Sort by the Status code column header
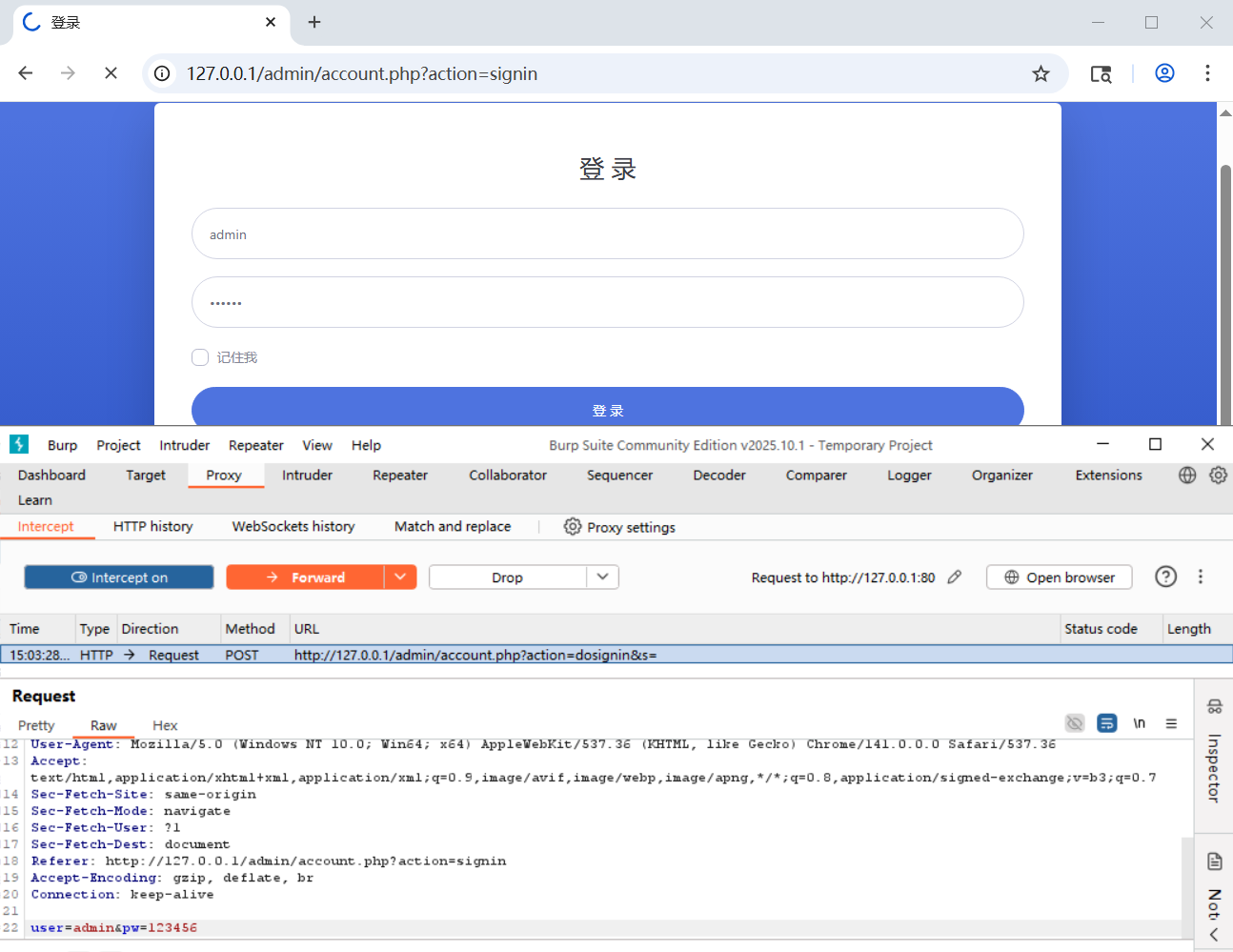The height and width of the screenshot is (952, 1233). [1111, 629]
